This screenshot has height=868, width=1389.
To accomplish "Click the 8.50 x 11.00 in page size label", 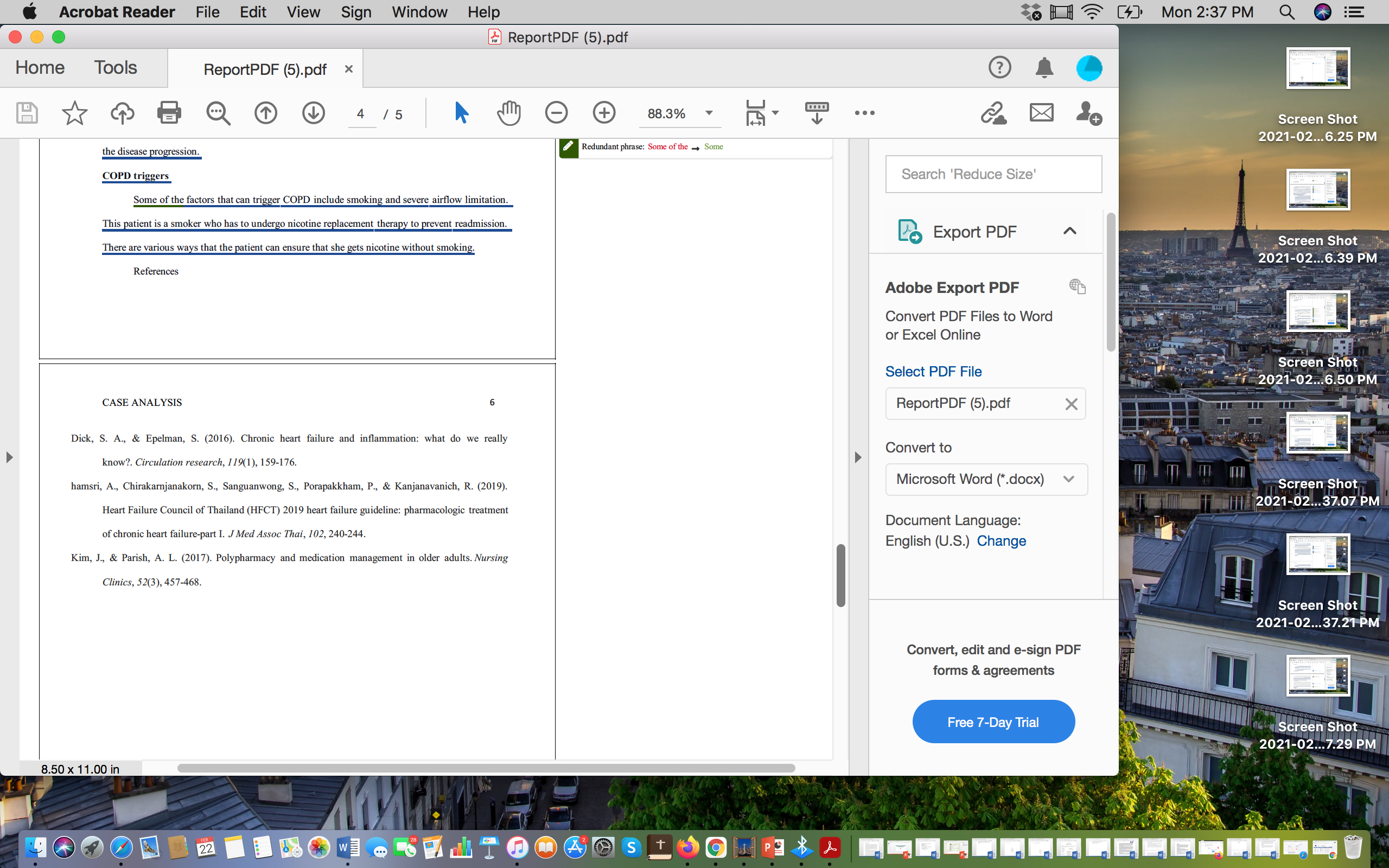I will [80, 769].
